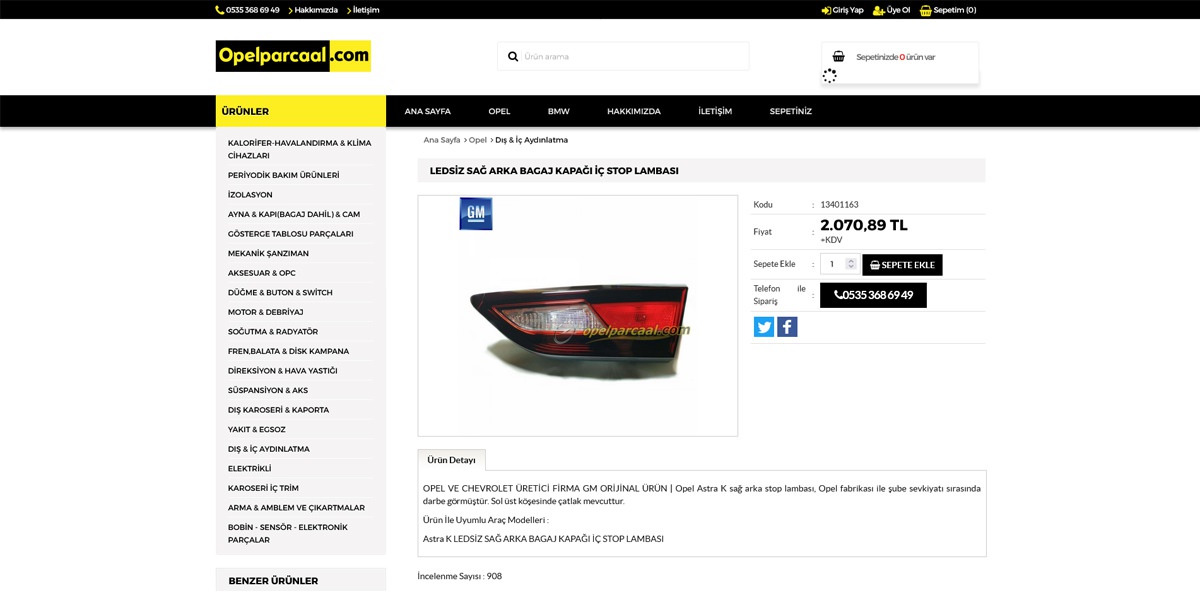Select the Ürün Detayı tab
Viewport: 1200px width, 600px height.
451,460
